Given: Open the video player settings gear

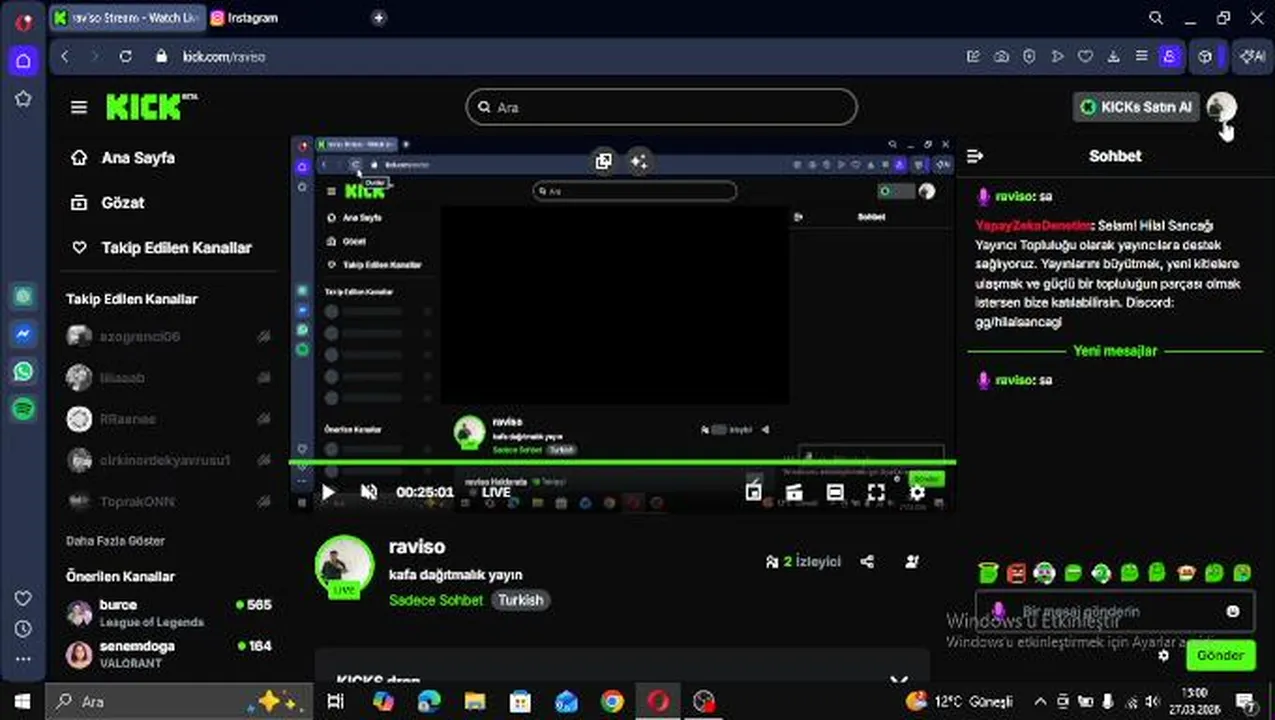Looking at the screenshot, I should (917, 492).
